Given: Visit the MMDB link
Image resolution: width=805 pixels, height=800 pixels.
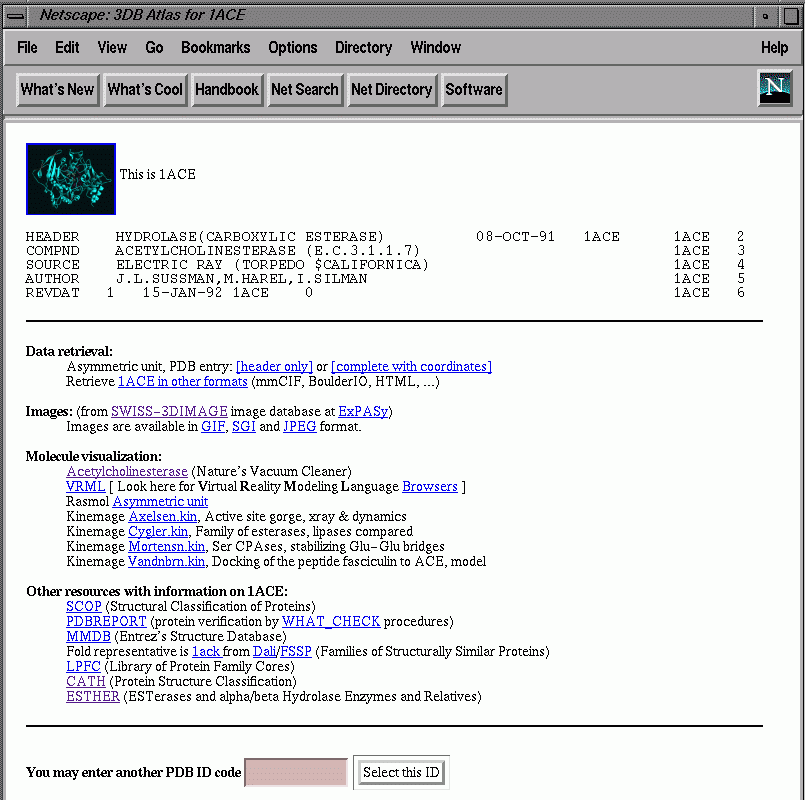Looking at the screenshot, I should [88, 636].
